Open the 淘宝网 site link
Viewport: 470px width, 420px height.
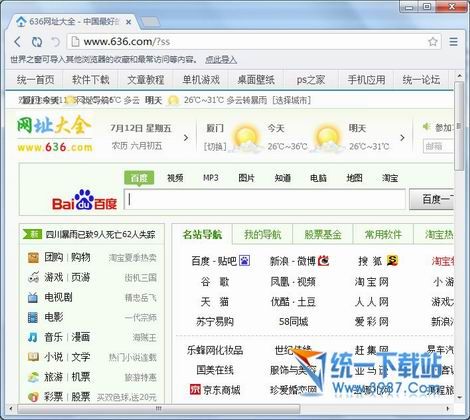pos(372,282)
